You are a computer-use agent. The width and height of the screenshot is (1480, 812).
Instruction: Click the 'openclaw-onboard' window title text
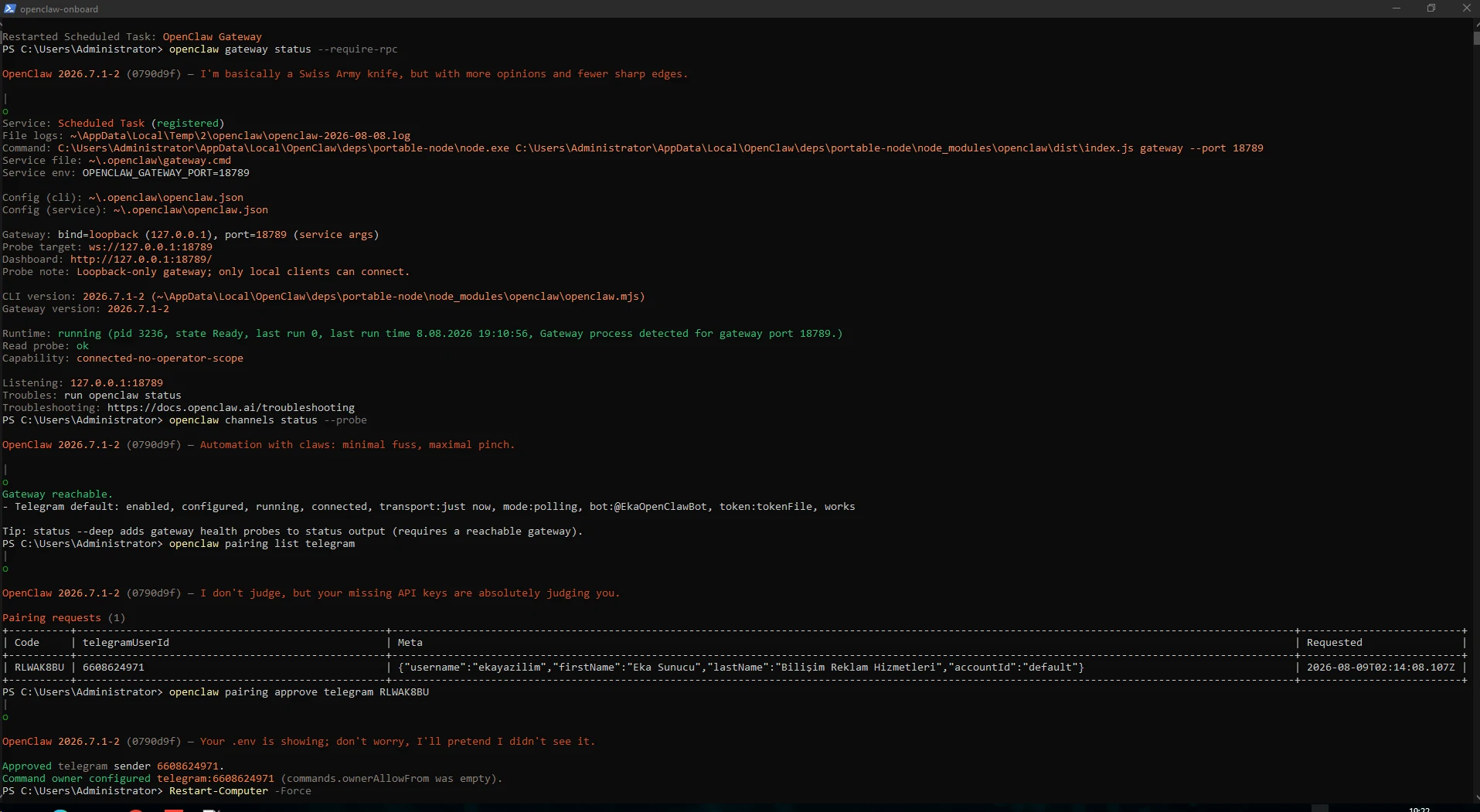click(x=60, y=9)
